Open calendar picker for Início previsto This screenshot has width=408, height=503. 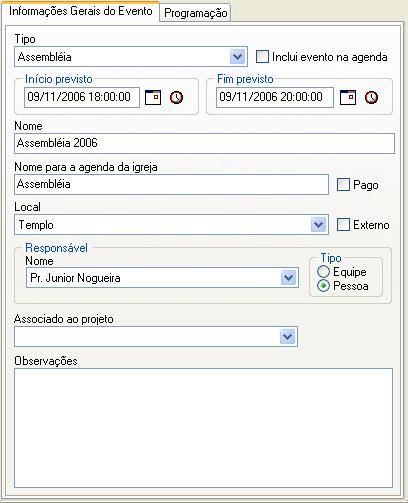point(153,97)
